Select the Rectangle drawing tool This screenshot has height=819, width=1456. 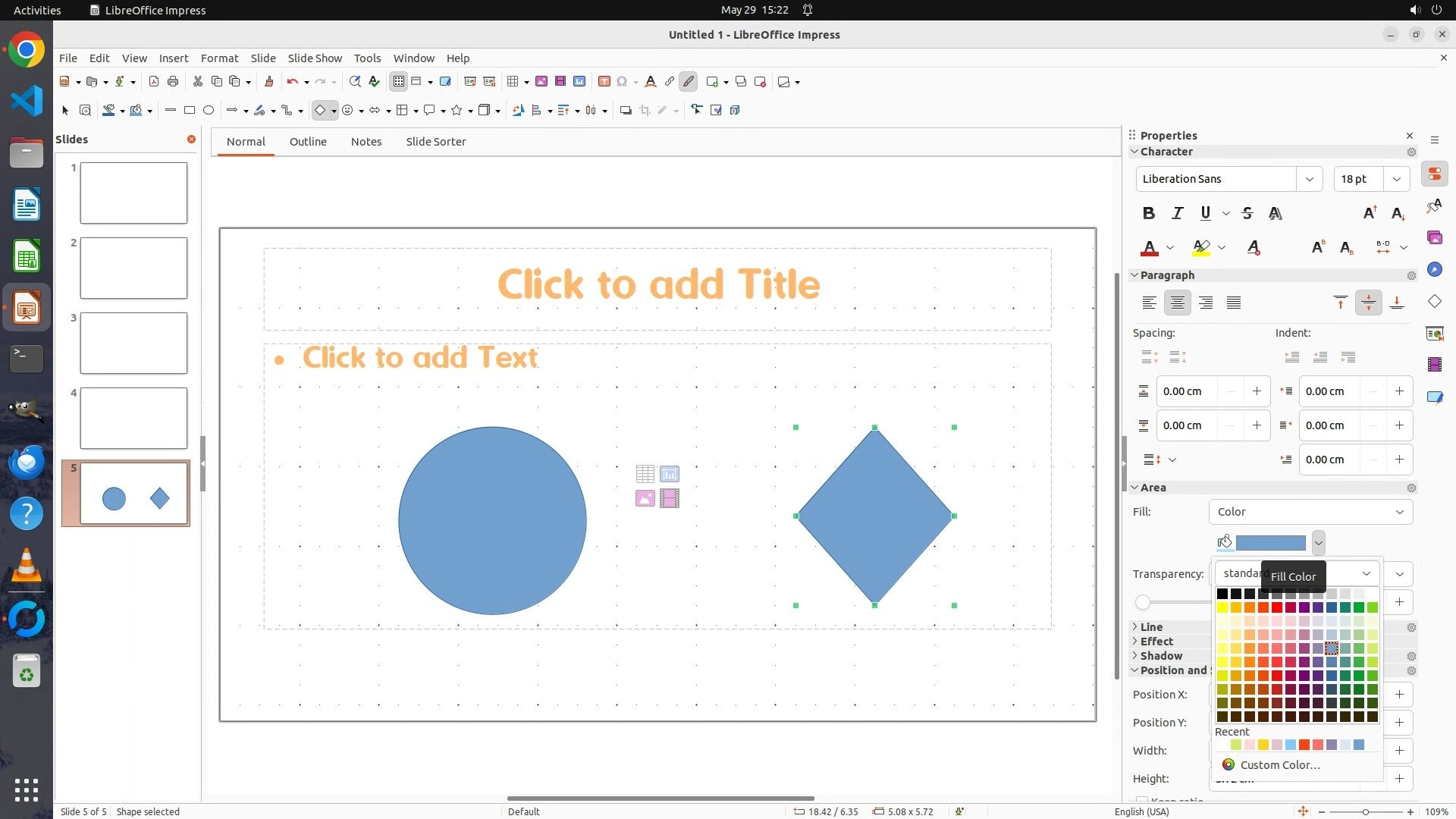190,111
